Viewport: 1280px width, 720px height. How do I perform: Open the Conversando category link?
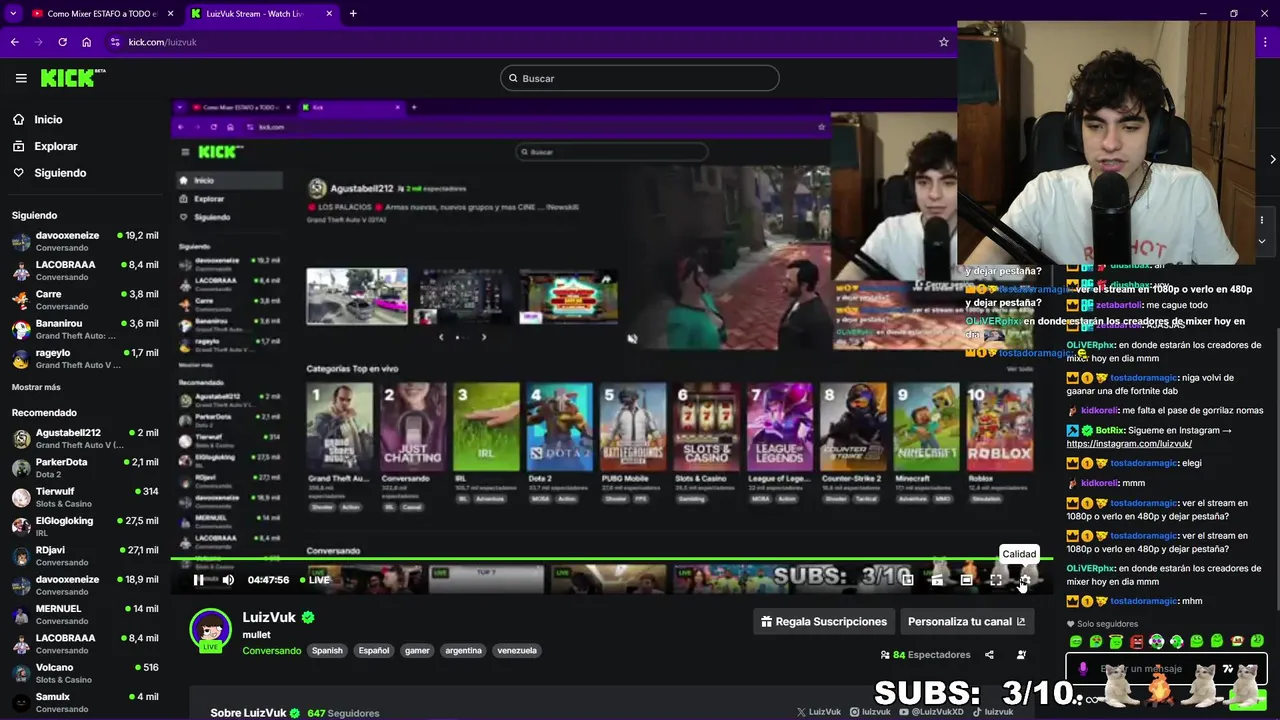[271, 650]
